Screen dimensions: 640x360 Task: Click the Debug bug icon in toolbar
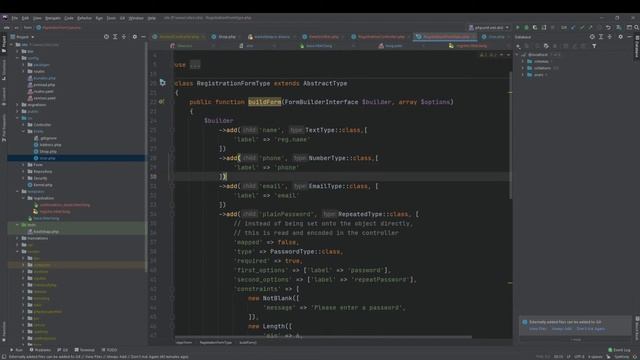click(x=526, y=27)
